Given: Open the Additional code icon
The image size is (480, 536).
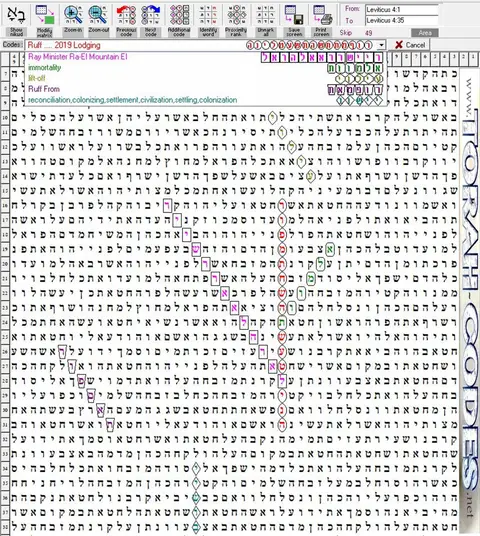Looking at the screenshot, I should tap(179, 15).
